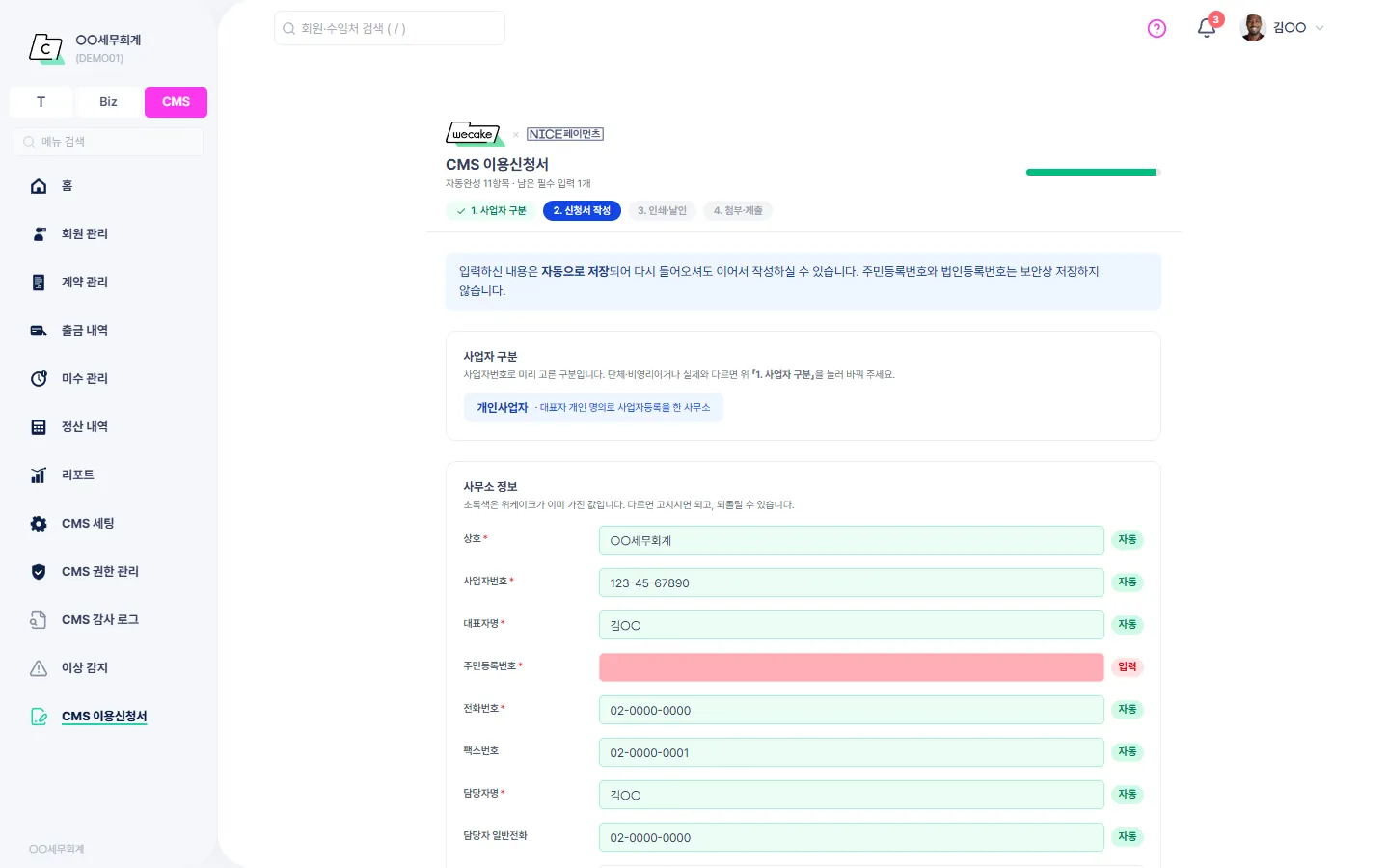Click the 자동 badge on the 전화번호 row
This screenshot has width=1389, height=868.
1127,710
